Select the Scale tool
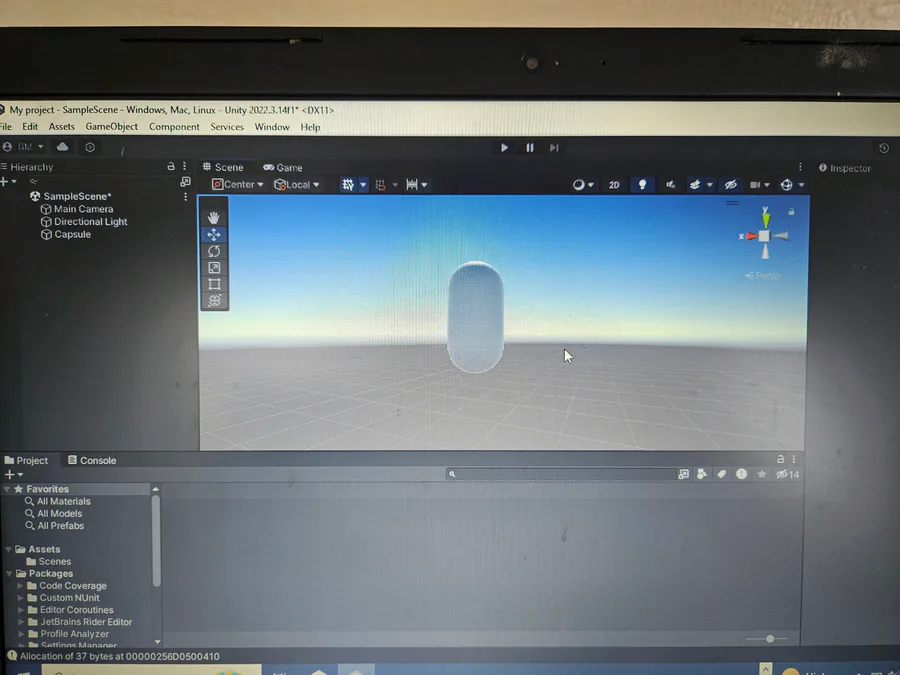 tap(214, 267)
